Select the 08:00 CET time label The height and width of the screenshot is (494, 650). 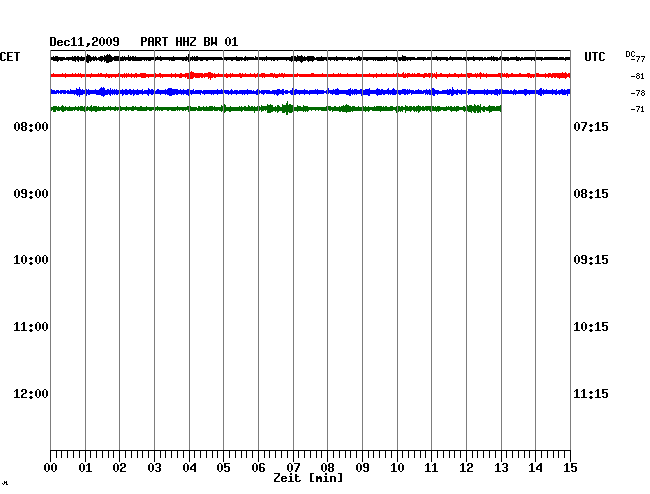pyautogui.click(x=31, y=127)
